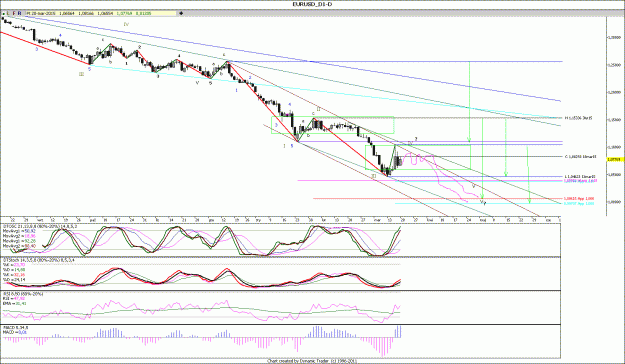Select the red 'App 1.000' projection label
625x364 pixels.
pyautogui.click(x=579, y=199)
